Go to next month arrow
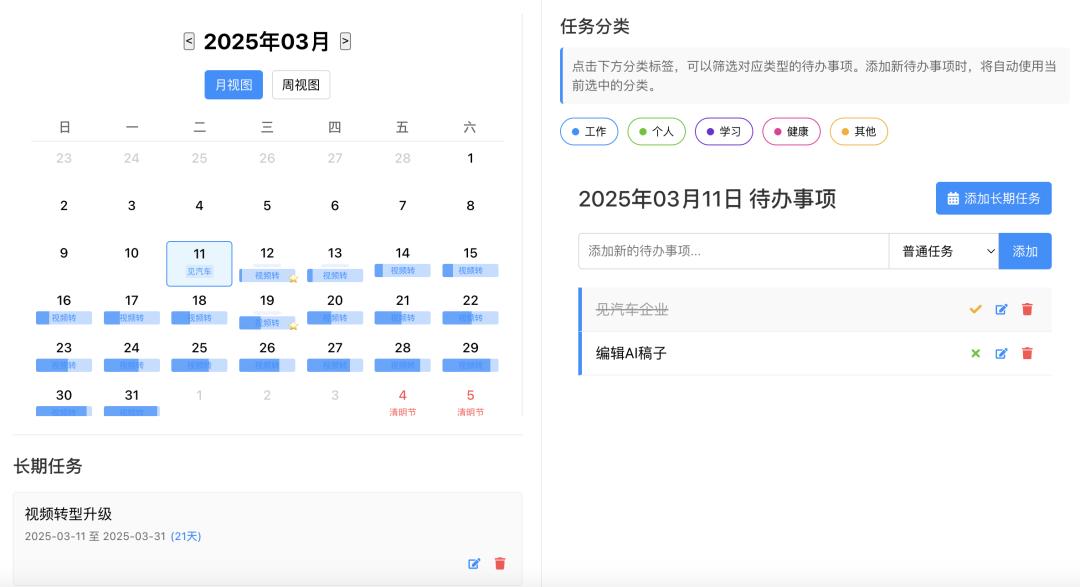1080x587 pixels. (345, 41)
